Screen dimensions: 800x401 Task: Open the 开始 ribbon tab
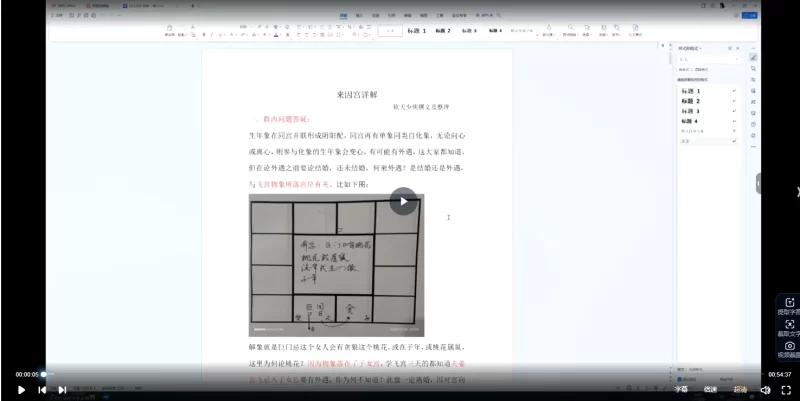[x=343, y=16]
